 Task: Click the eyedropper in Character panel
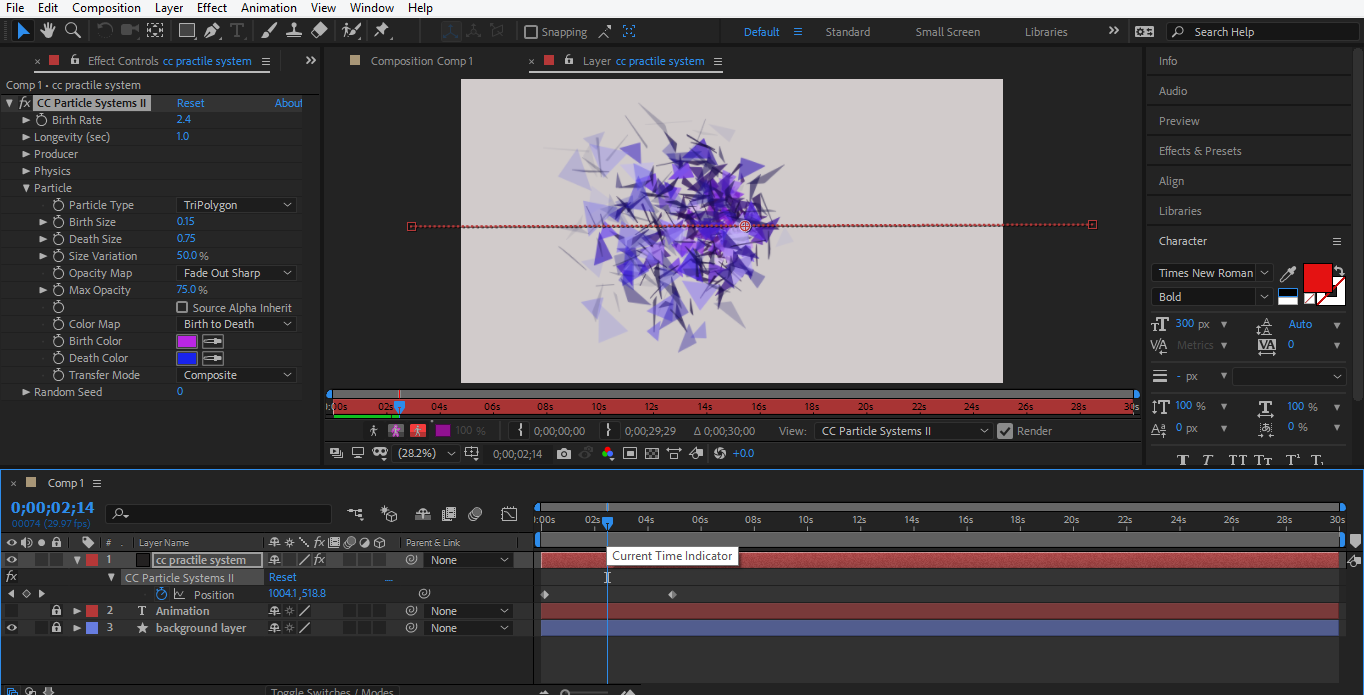tap(1288, 273)
